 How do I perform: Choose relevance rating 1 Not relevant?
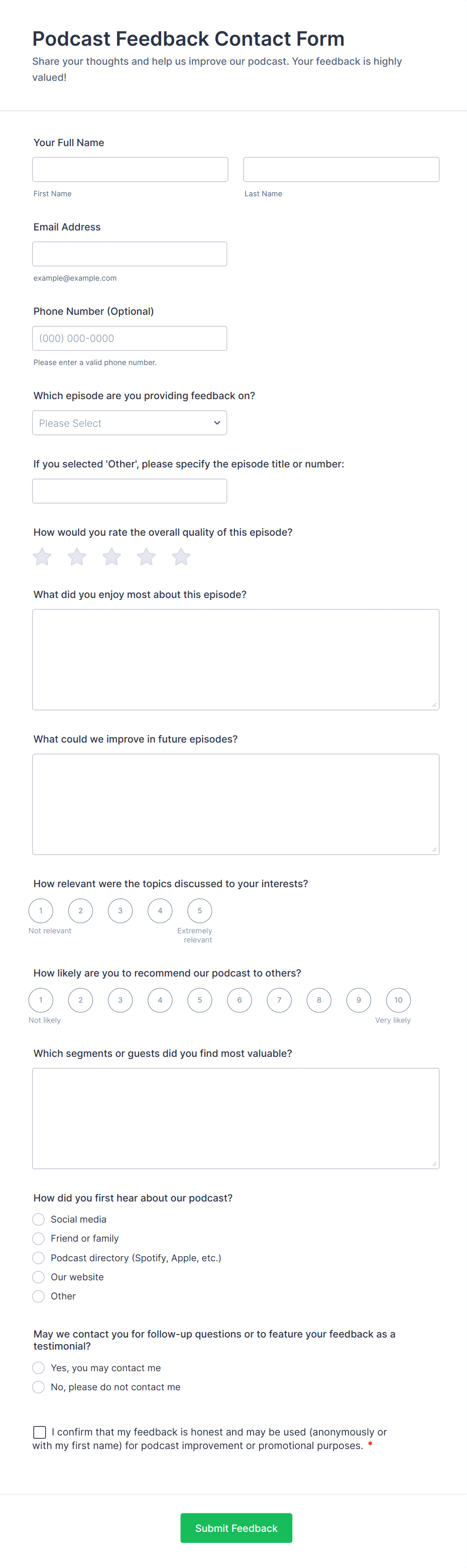click(41, 911)
